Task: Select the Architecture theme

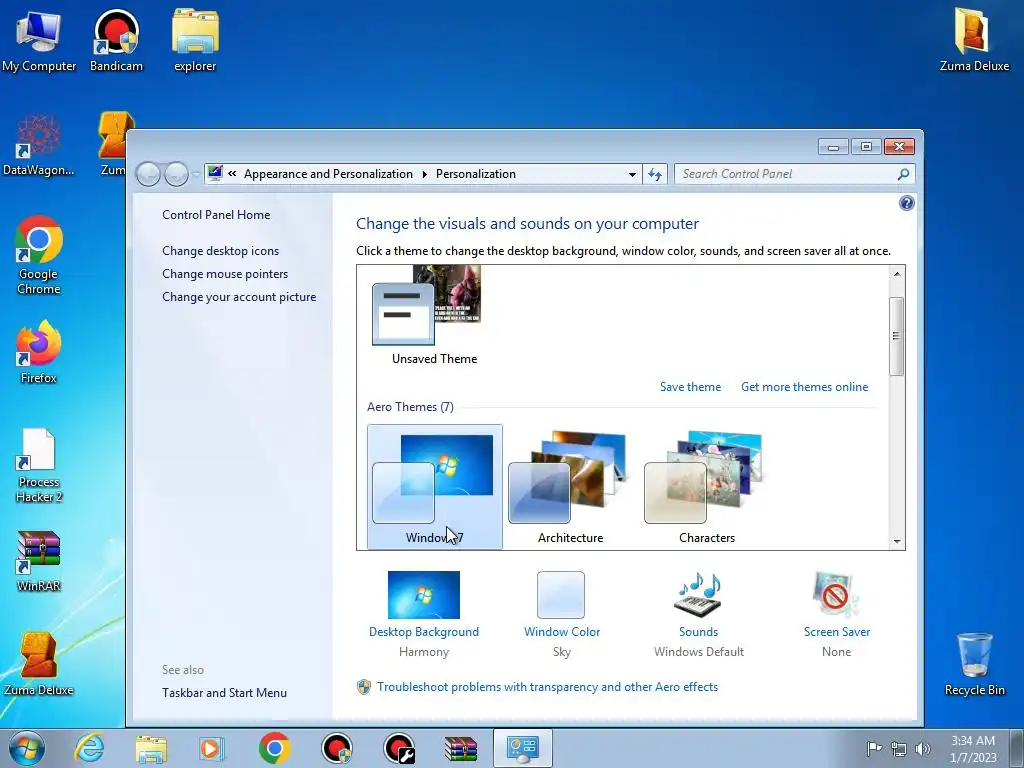Action: (570, 487)
